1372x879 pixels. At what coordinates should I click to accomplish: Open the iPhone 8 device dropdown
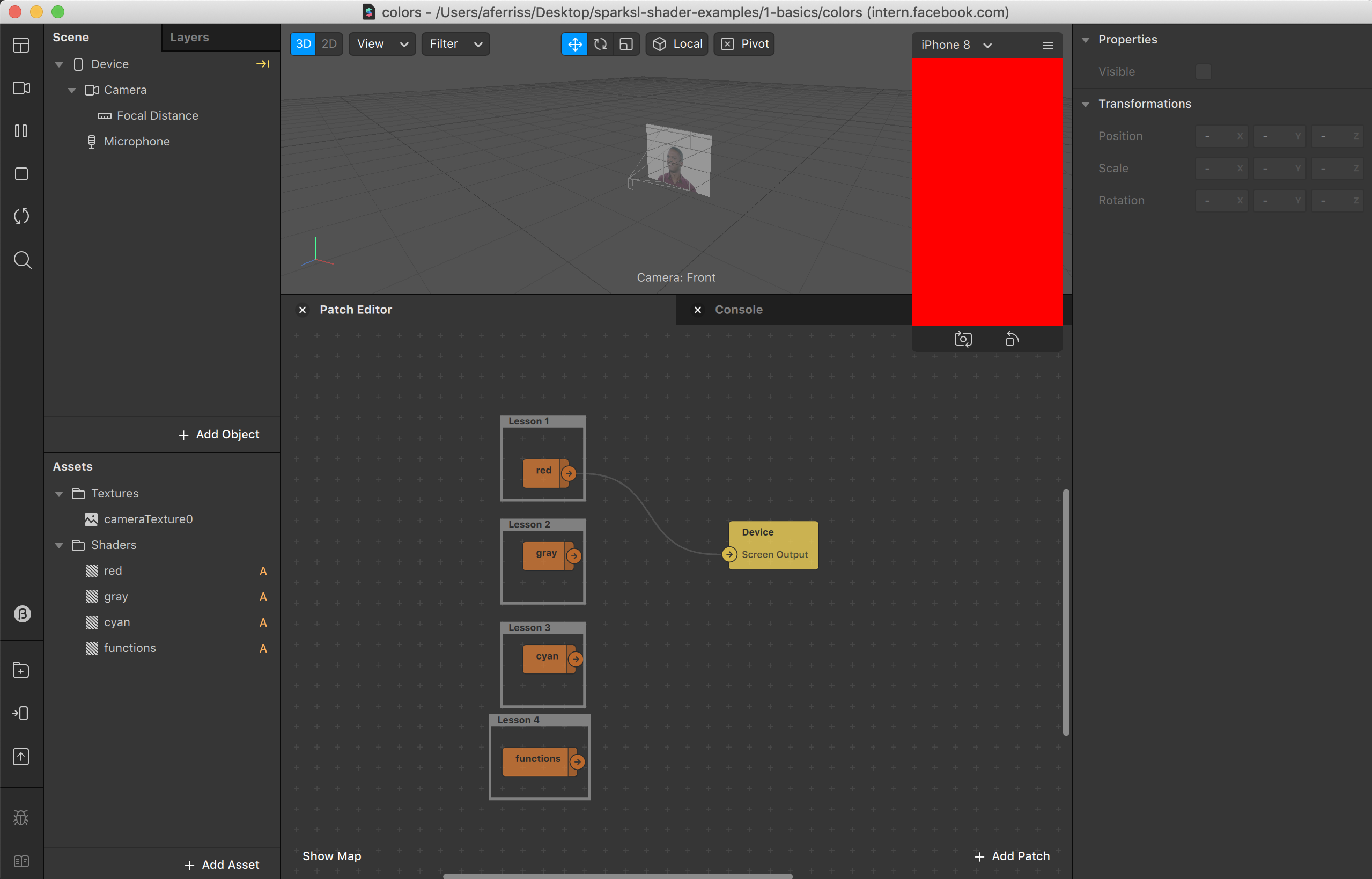[x=956, y=45]
